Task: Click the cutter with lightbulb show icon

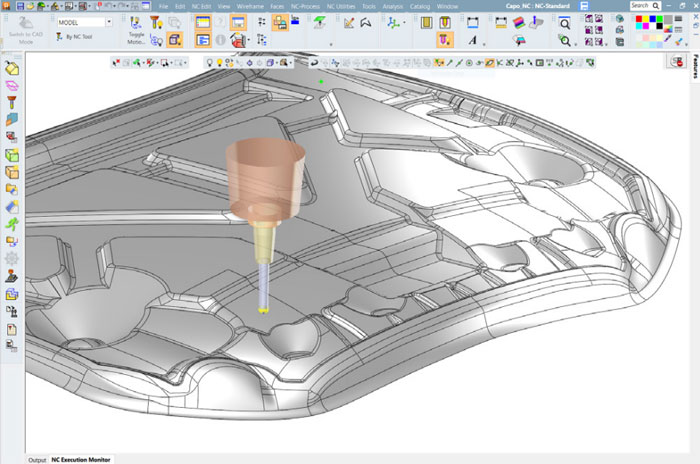Action: tap(156, 22)
